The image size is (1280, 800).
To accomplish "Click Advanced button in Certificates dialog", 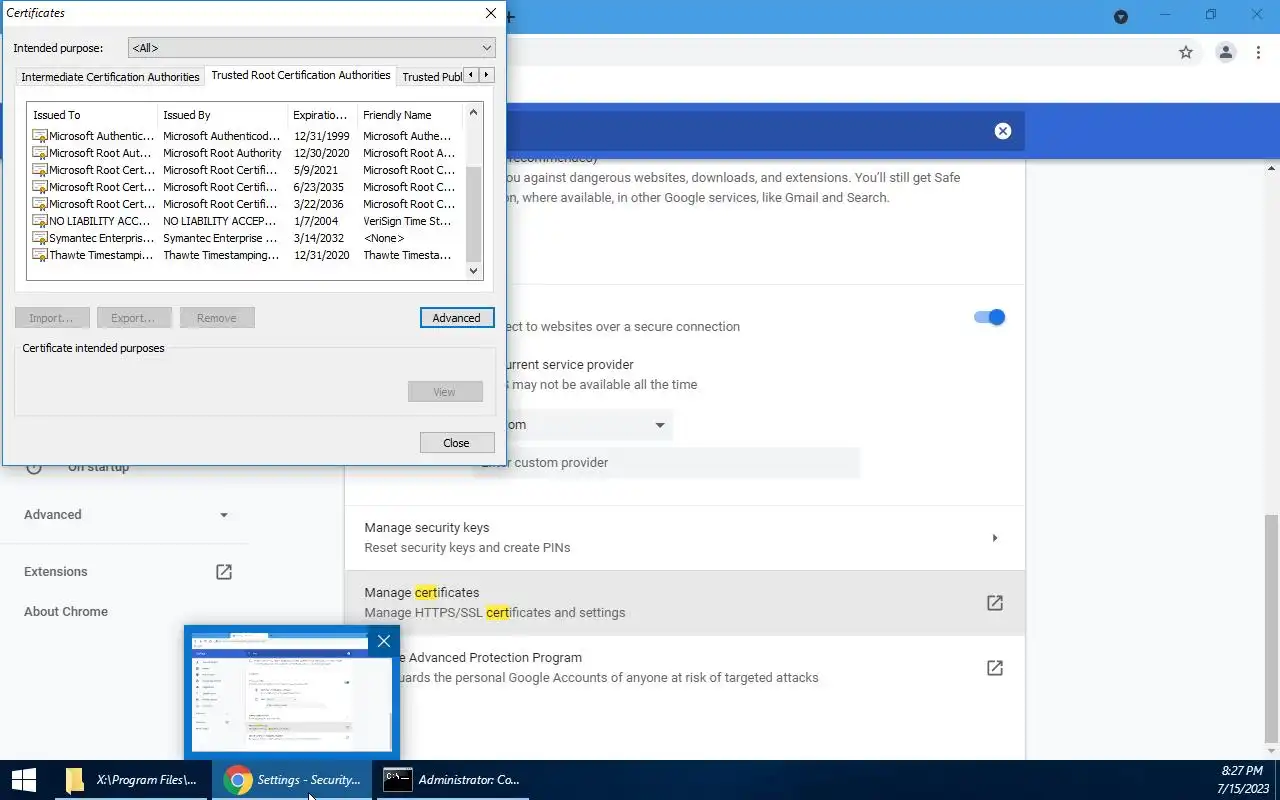I will pos(457,318).
